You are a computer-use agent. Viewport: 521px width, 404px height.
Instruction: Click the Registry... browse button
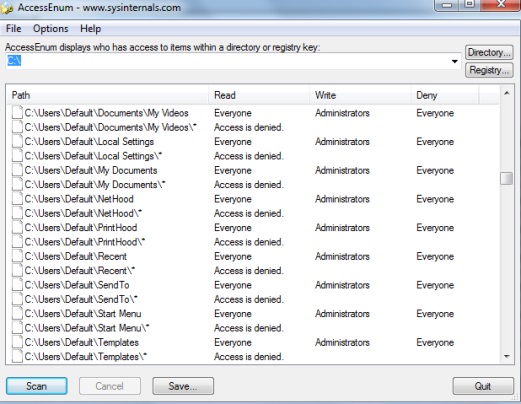tap(489, 70)
